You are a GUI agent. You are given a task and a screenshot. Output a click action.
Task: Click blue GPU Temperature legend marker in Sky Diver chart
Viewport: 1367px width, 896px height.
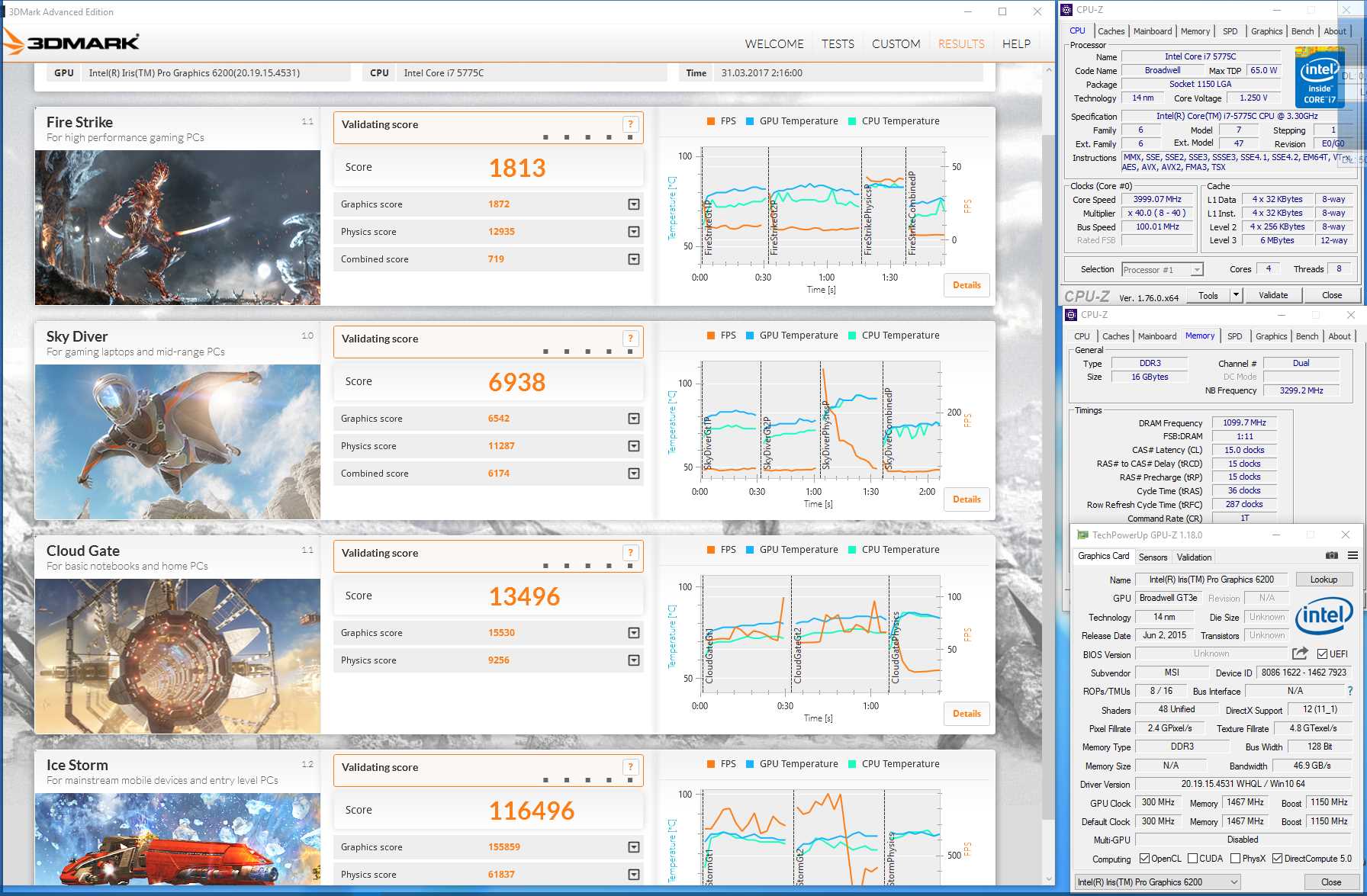pyautogui.click(x=750, y=336)
